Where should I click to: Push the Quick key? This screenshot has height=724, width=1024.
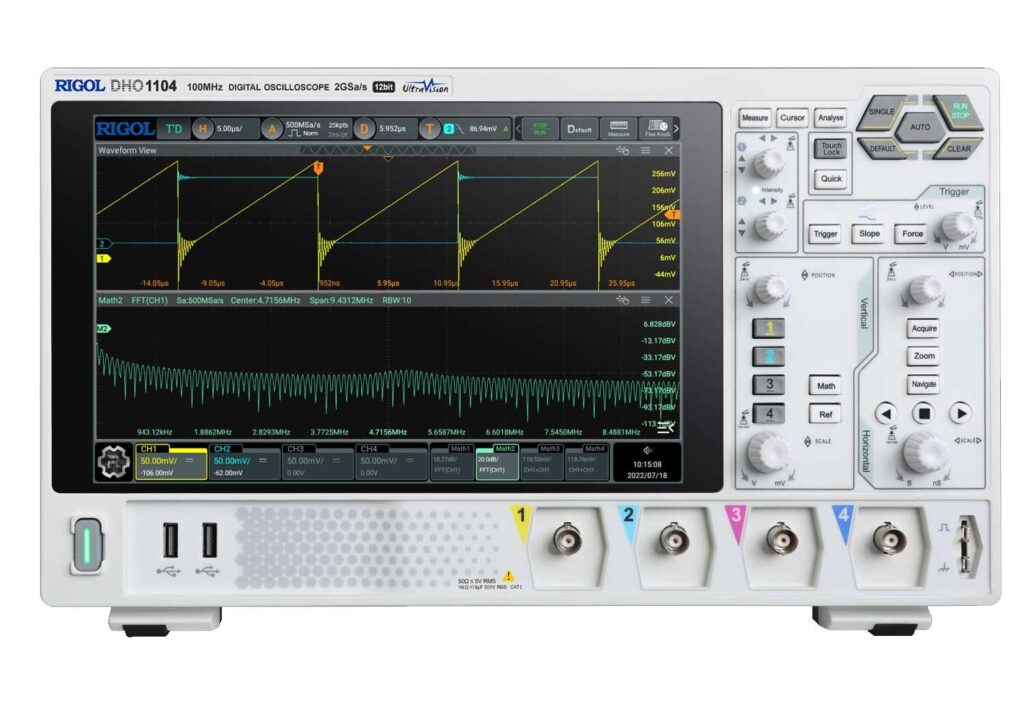831,179
